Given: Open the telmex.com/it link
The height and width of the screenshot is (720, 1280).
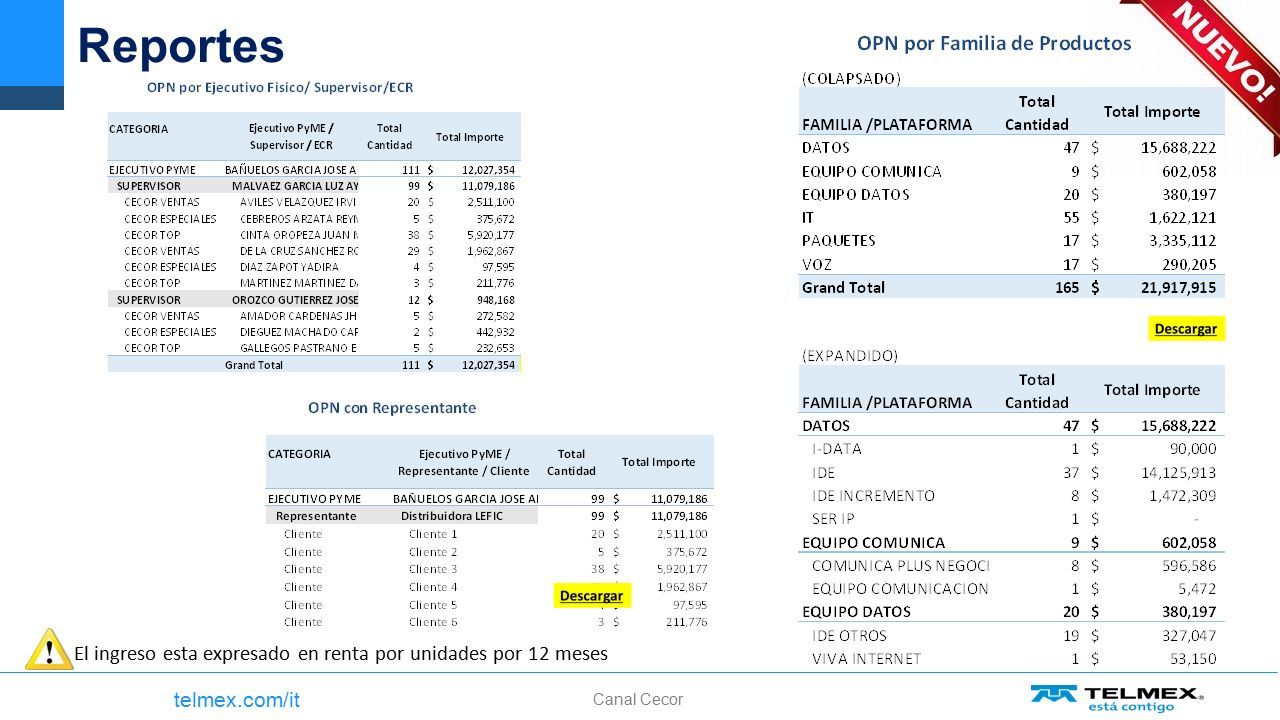Looking at the screenshot, I should point(236,700).
